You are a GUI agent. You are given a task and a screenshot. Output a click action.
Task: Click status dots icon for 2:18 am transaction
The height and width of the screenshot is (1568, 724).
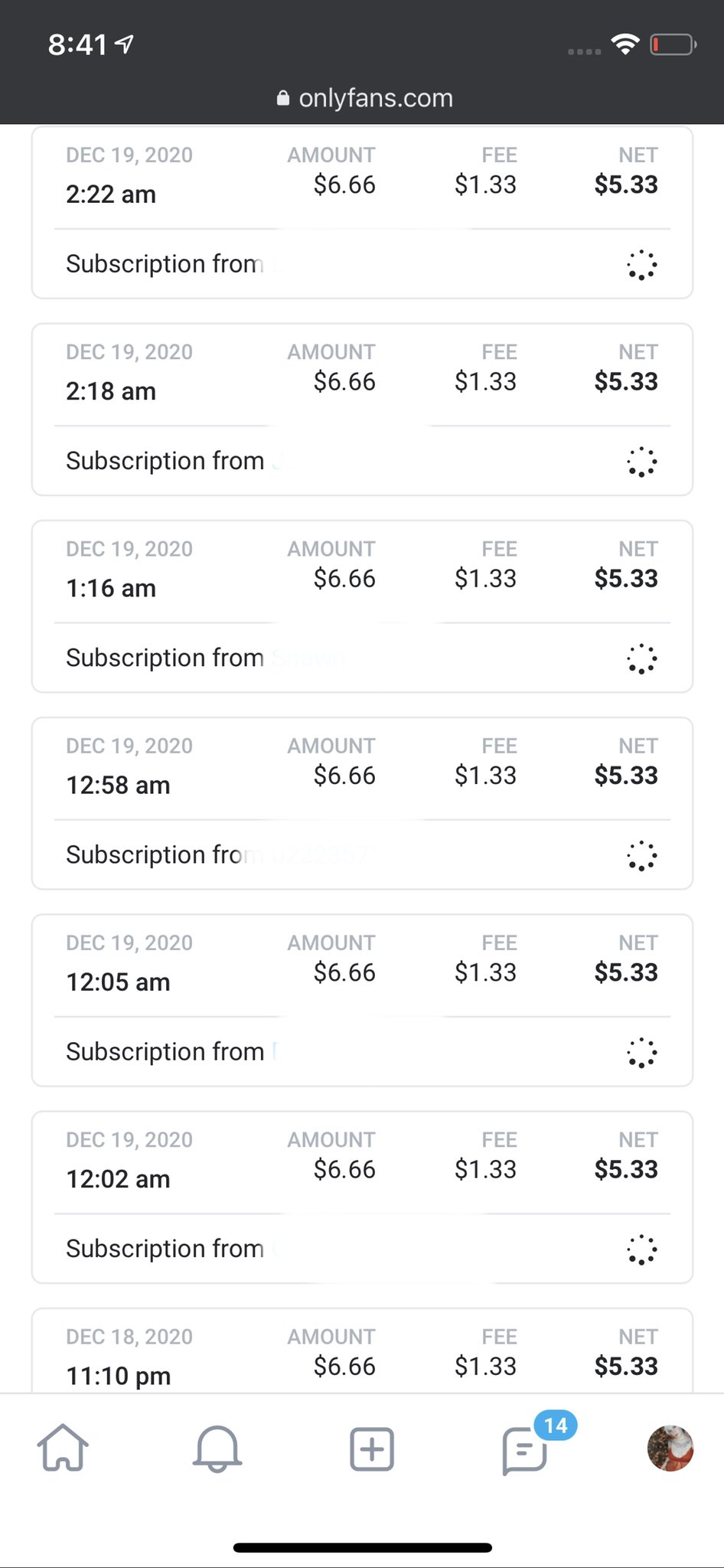click(641, 462)
